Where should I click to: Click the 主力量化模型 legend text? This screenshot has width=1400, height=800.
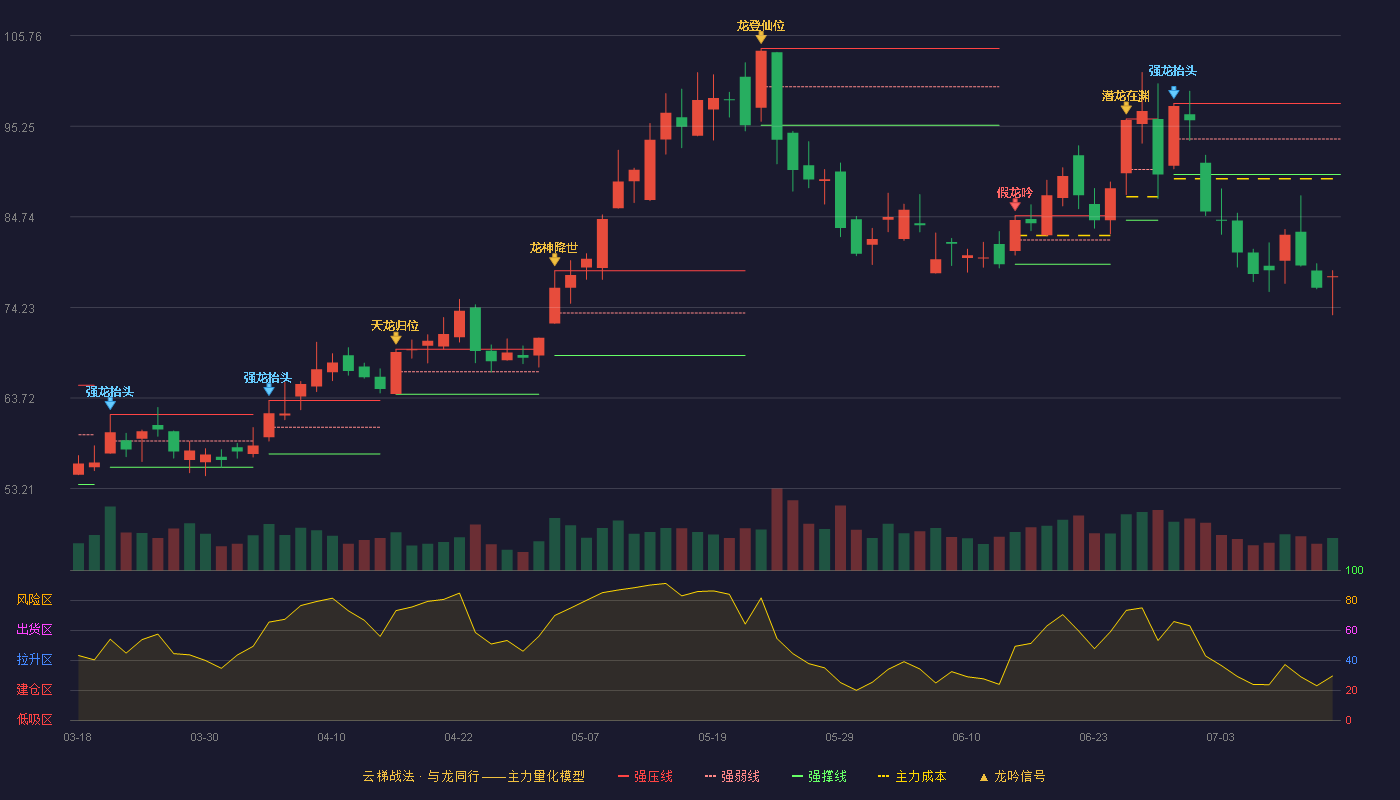point(546,776)
